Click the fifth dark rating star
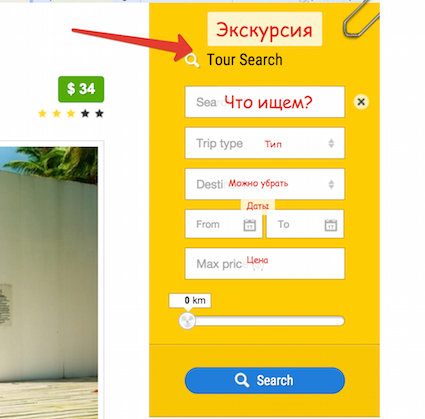425x419 pixels. click(99, 114)
